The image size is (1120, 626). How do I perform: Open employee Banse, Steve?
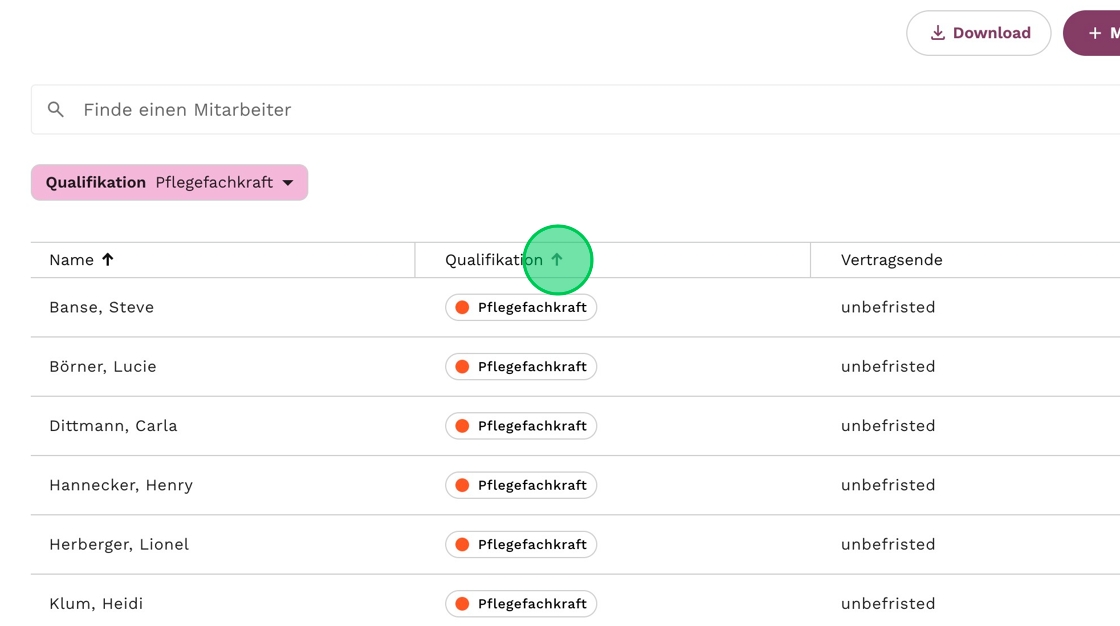(101, 307)
